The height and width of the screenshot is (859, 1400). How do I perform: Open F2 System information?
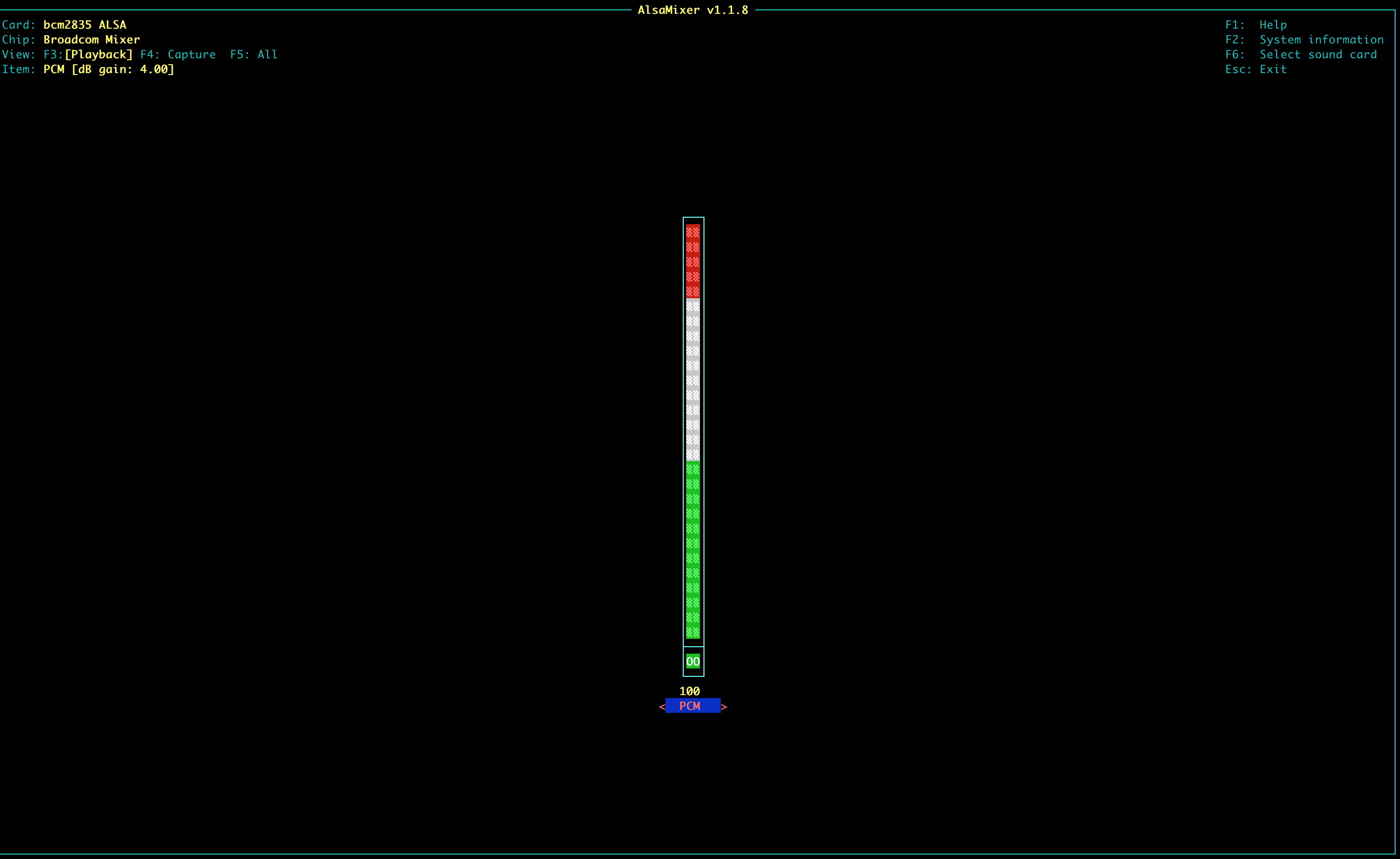(1304, 40)
